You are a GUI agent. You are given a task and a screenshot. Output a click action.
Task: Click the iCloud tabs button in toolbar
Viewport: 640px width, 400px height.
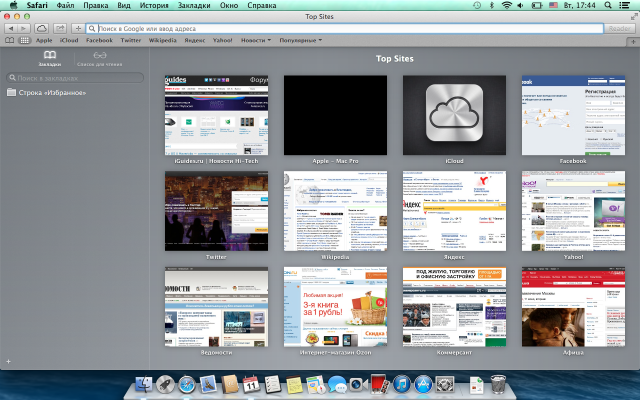42,28
